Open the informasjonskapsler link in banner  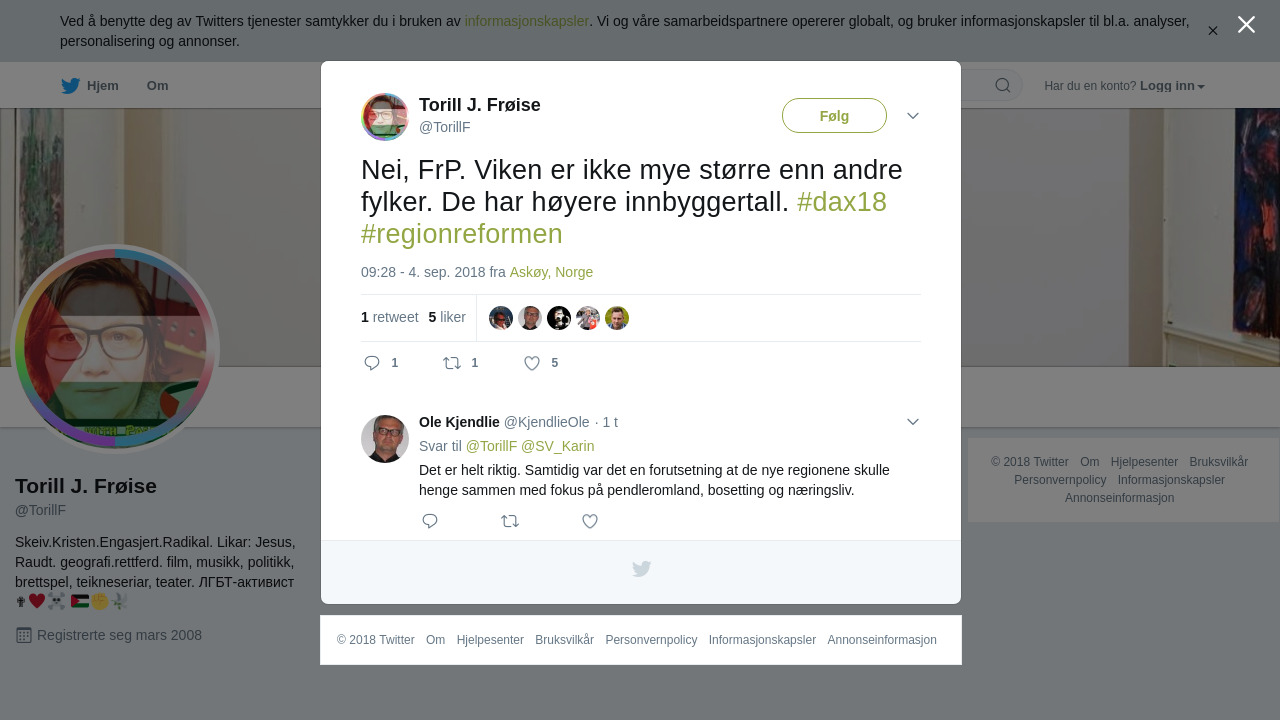click(527, 21)
